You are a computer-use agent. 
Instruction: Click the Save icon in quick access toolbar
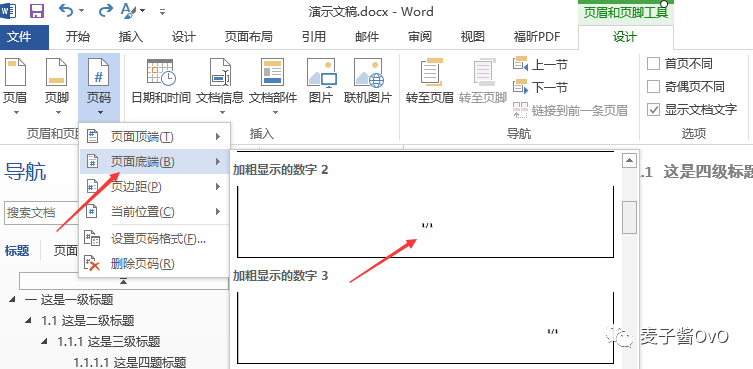click(37, 11)
